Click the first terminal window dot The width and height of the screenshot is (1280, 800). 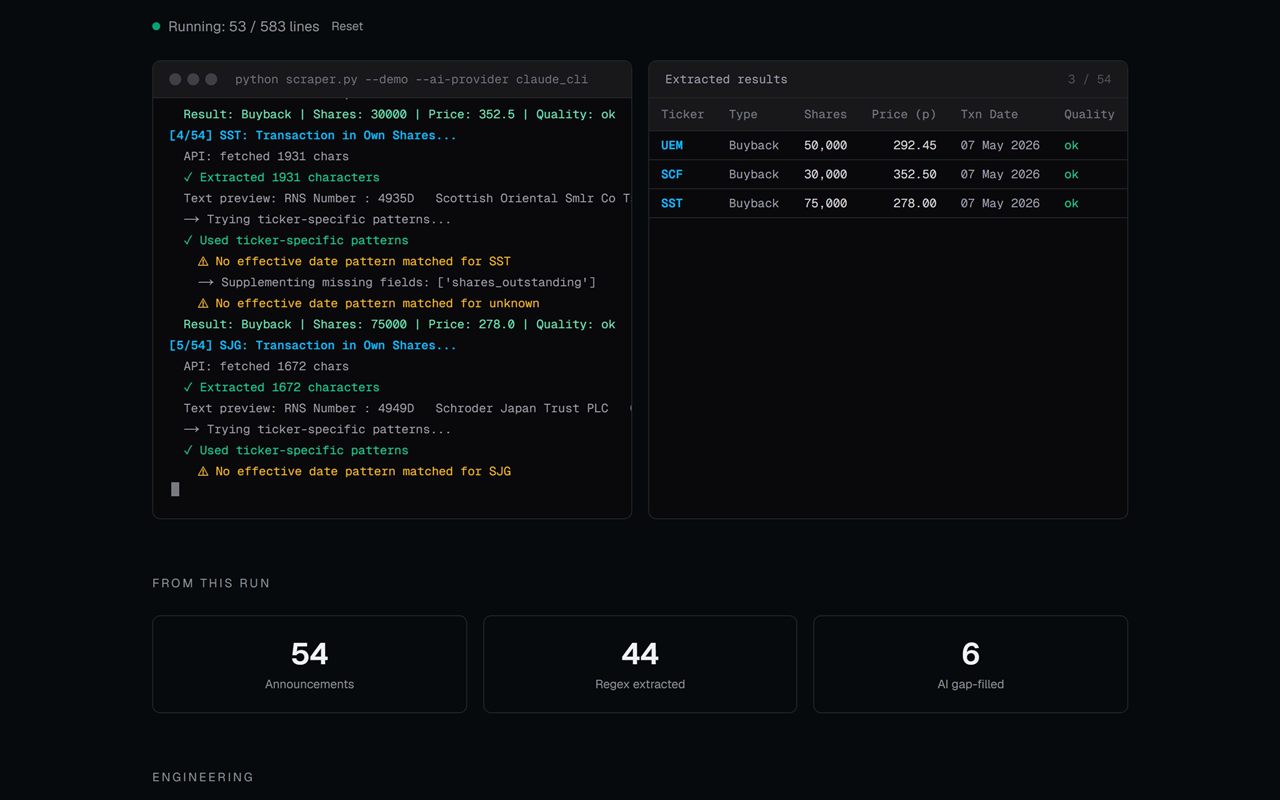[x=175, y=79]
